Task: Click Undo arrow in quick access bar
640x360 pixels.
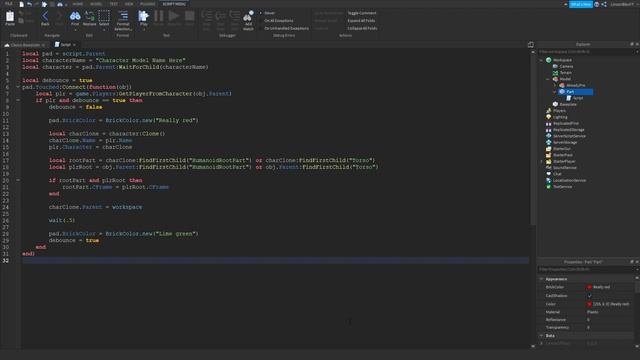Action: tap(29, 4)
